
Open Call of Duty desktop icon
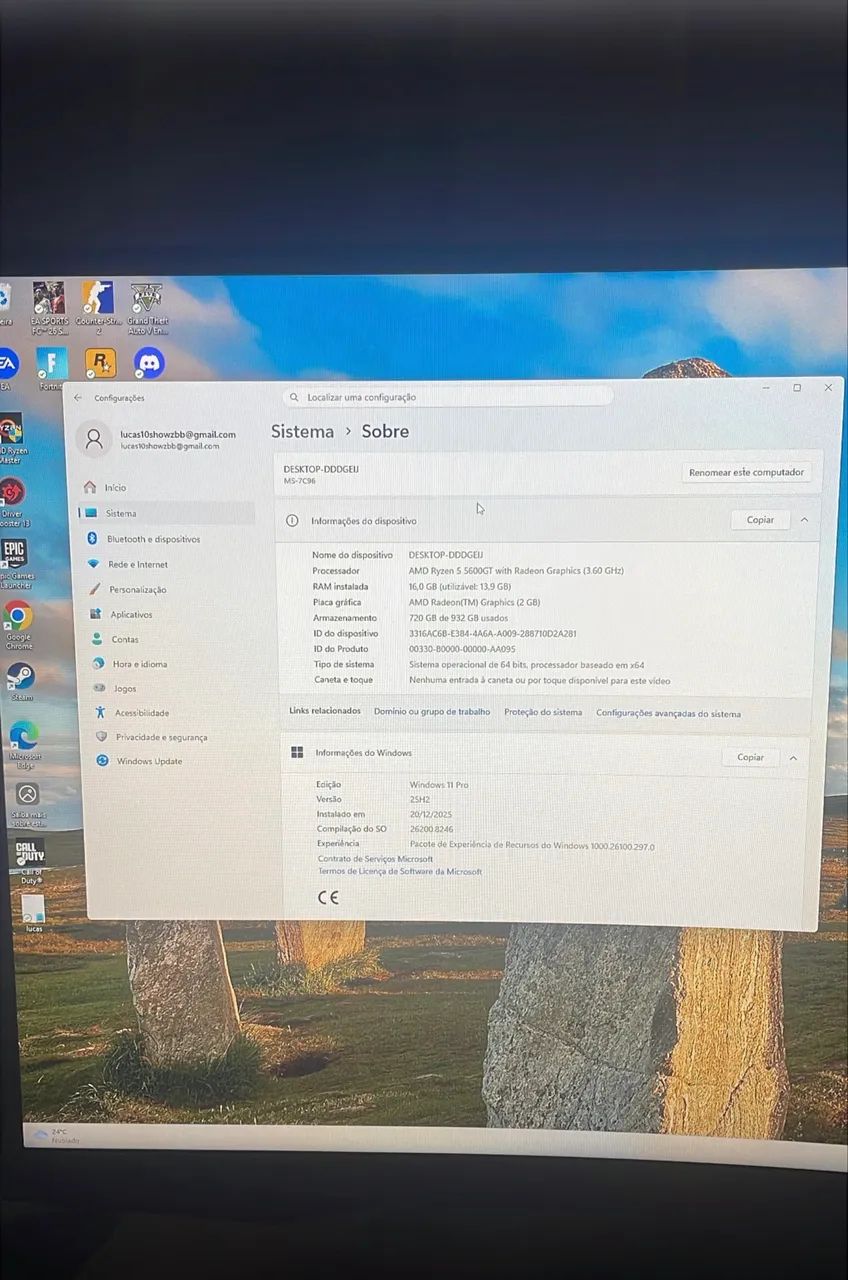(30, 861)
